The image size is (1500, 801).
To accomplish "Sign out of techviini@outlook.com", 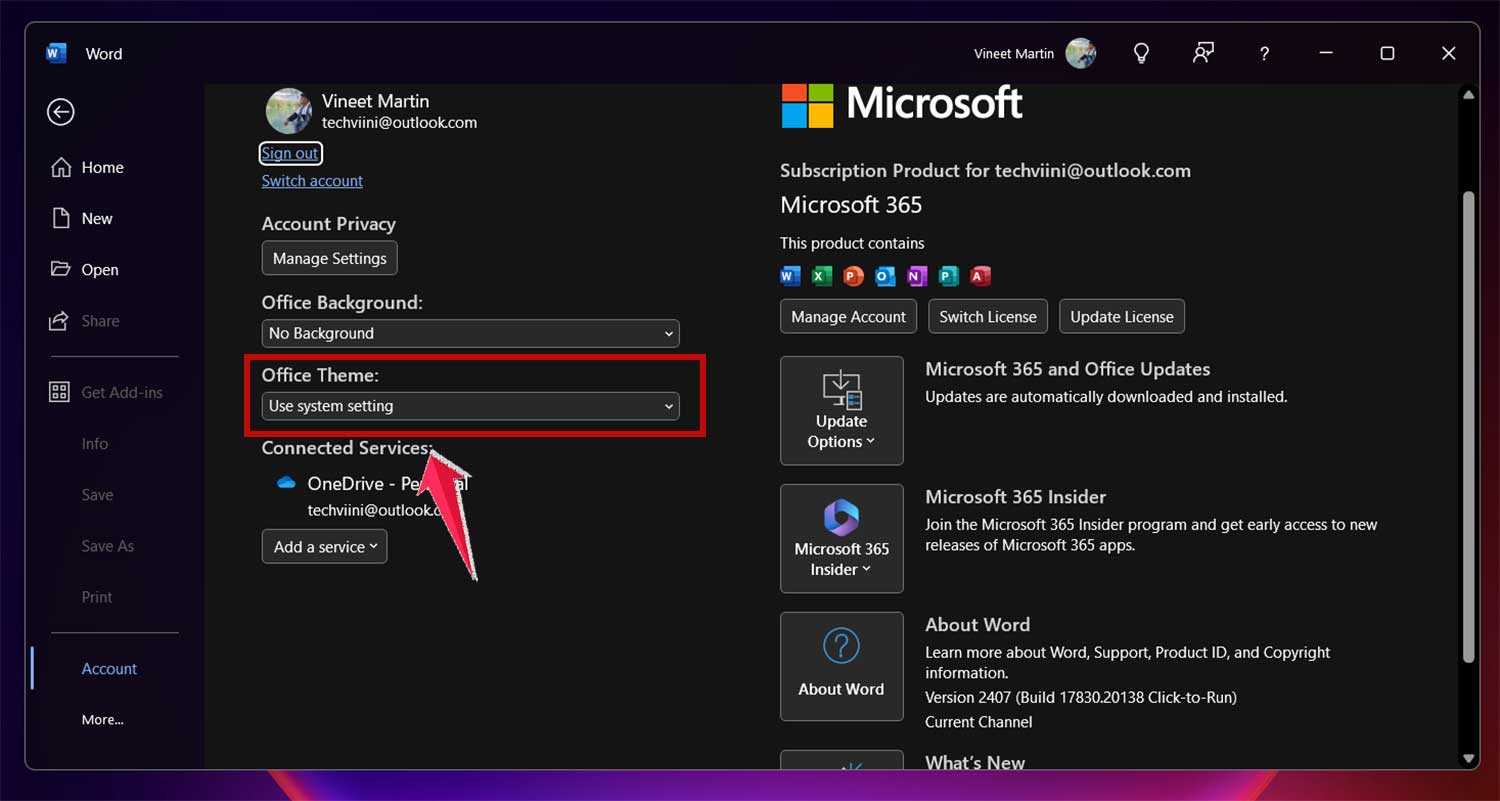I will click(290, 153).
